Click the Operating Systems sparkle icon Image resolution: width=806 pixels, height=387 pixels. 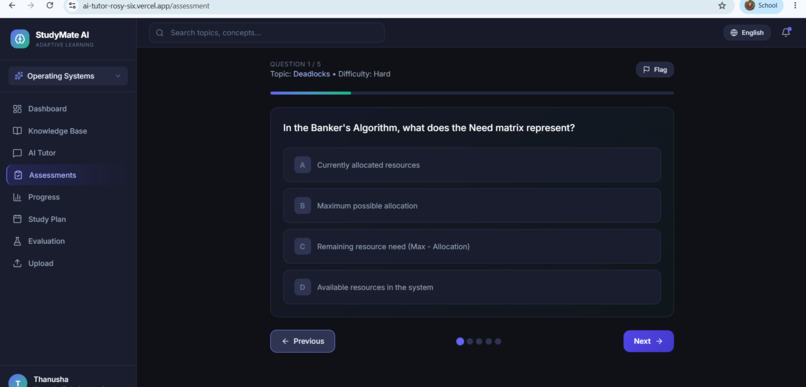coord(19,76)
